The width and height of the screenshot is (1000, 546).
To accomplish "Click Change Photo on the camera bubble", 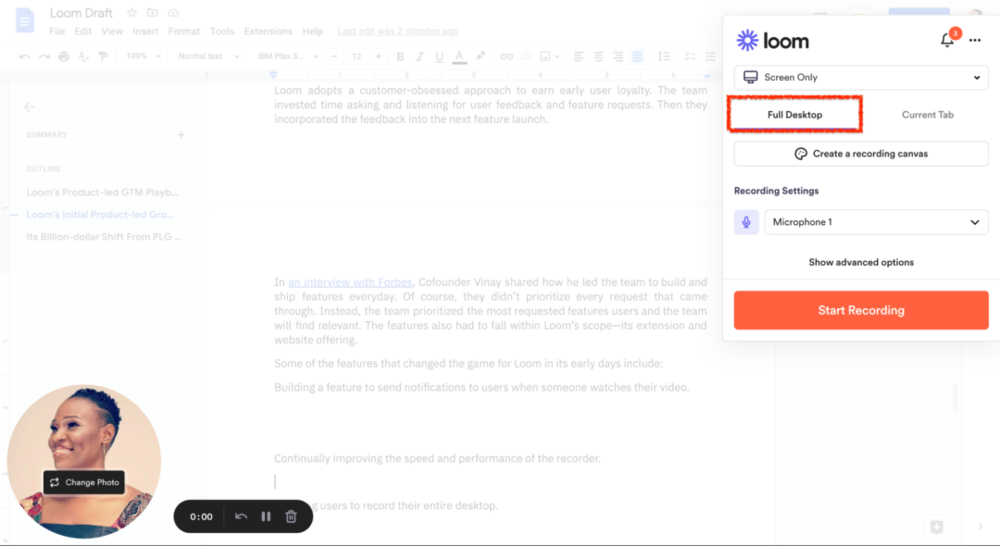I will point(84,482).
